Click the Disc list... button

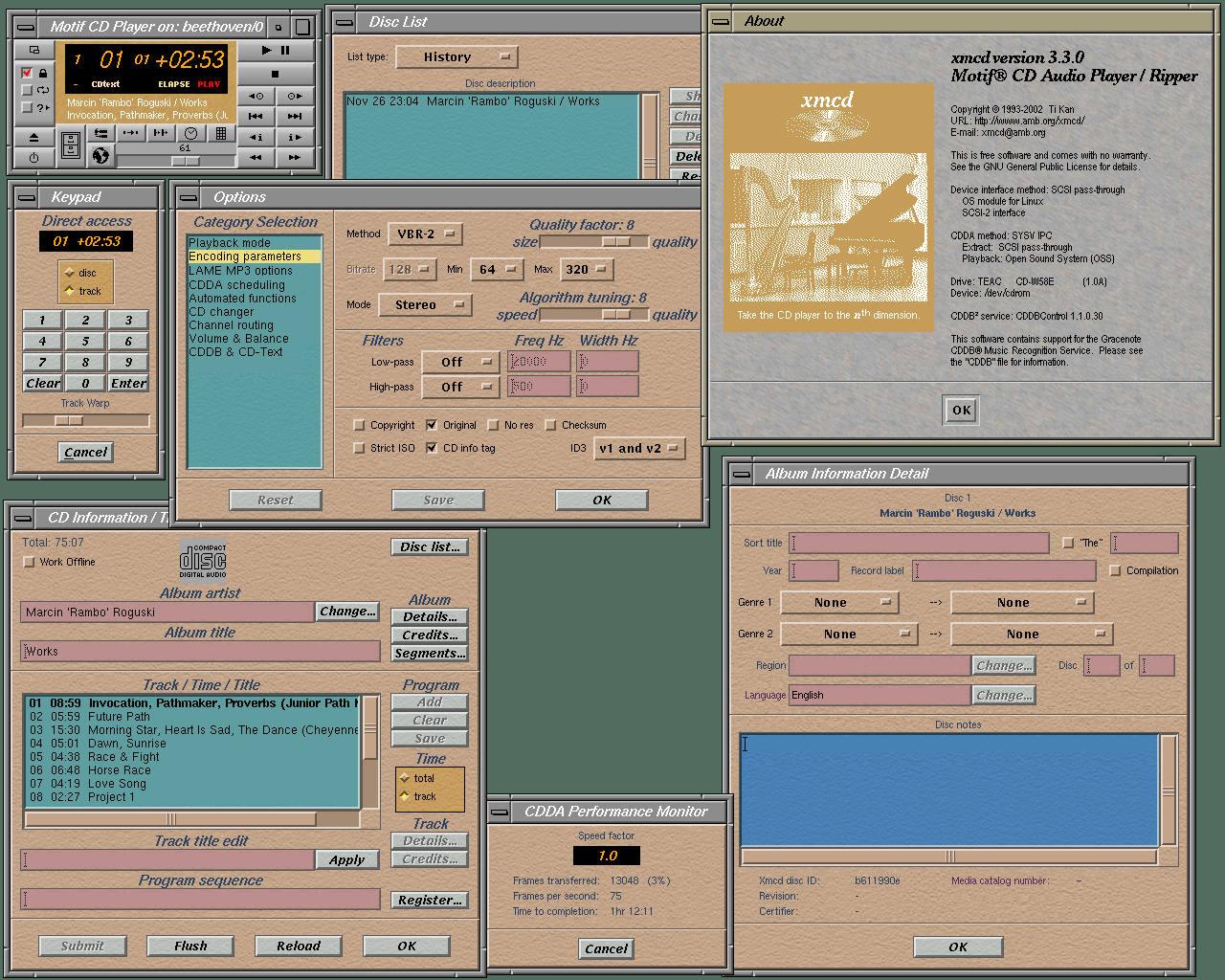pyautogui.click(x=429, y=546)
